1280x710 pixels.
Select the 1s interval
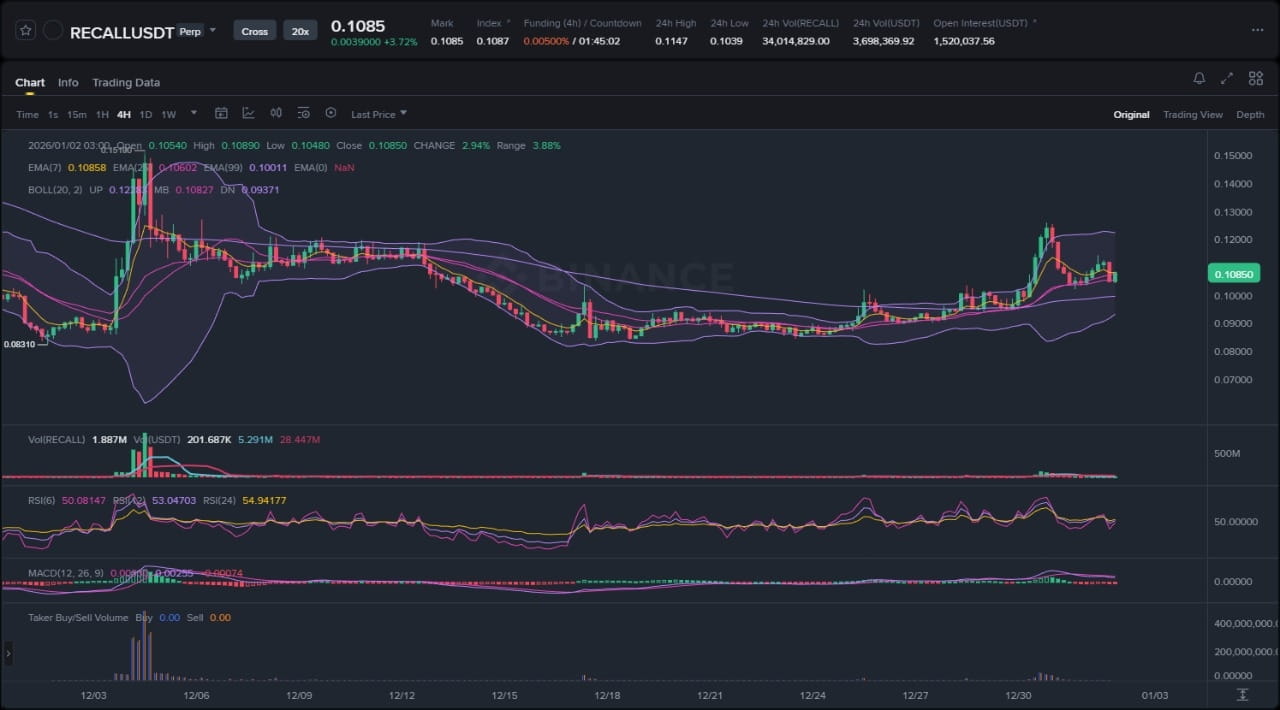tap(53, 114)
